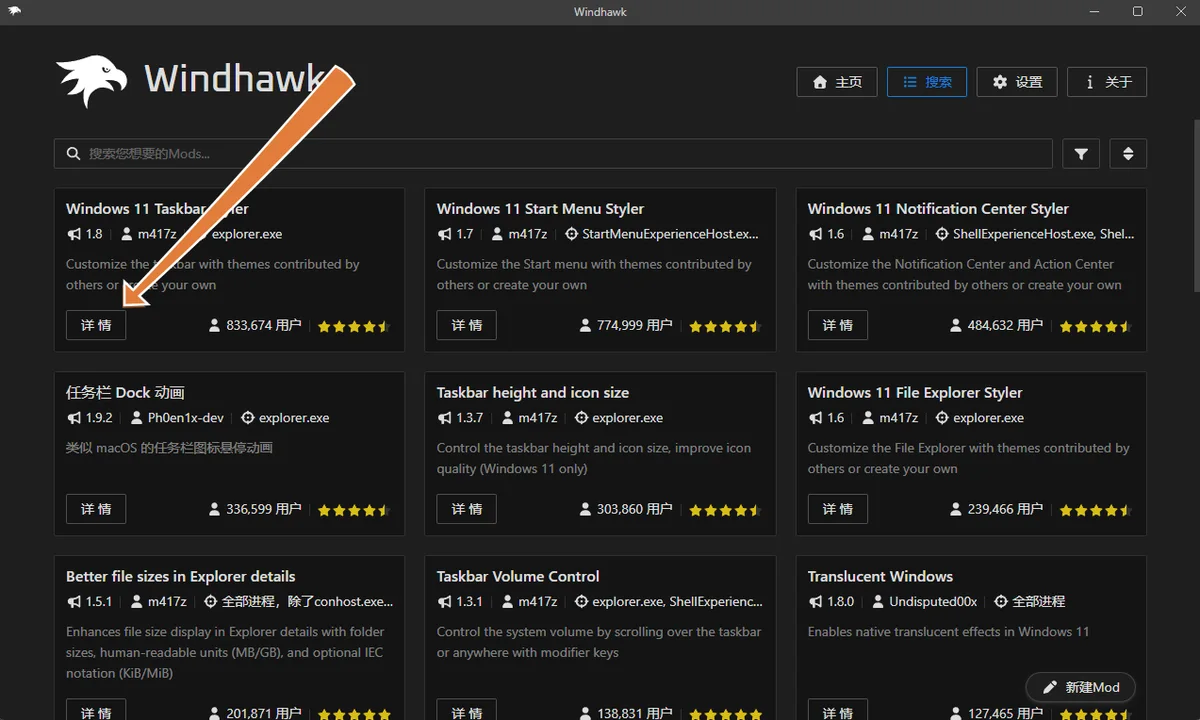Click the Windows 11 Start Menu Styler title

(x=540, y=208)
